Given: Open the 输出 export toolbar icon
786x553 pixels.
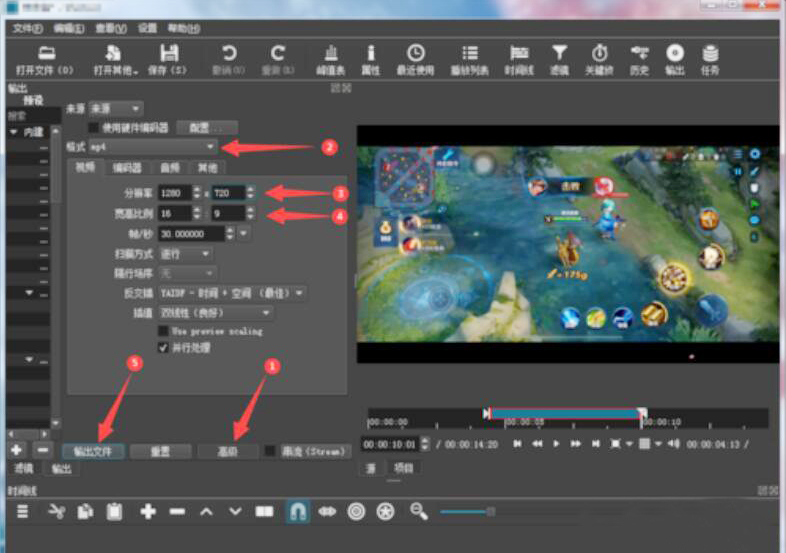Looking at the screenshot, I should [675, 60].
